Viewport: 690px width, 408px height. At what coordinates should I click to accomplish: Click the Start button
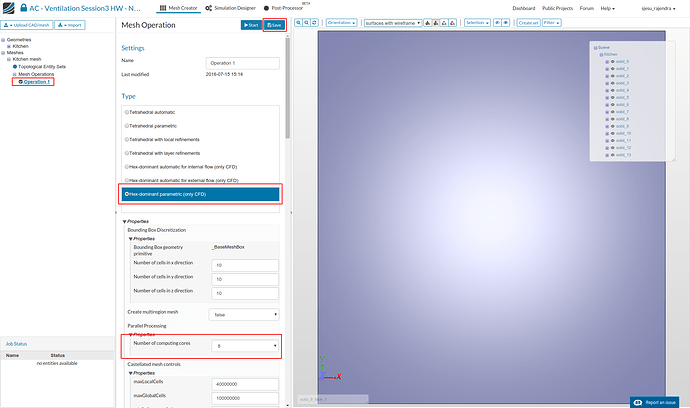pyautogui.click(x=251, y=25)
